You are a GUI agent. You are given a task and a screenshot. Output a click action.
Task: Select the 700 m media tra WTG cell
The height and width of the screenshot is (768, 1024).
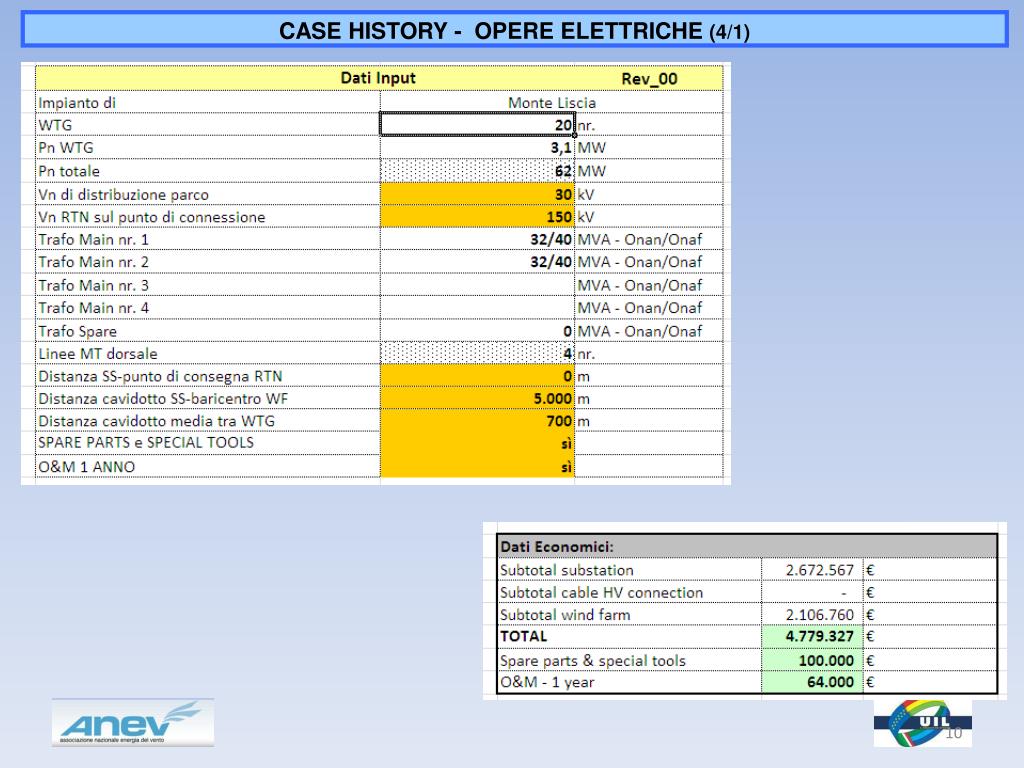(477, 421)
